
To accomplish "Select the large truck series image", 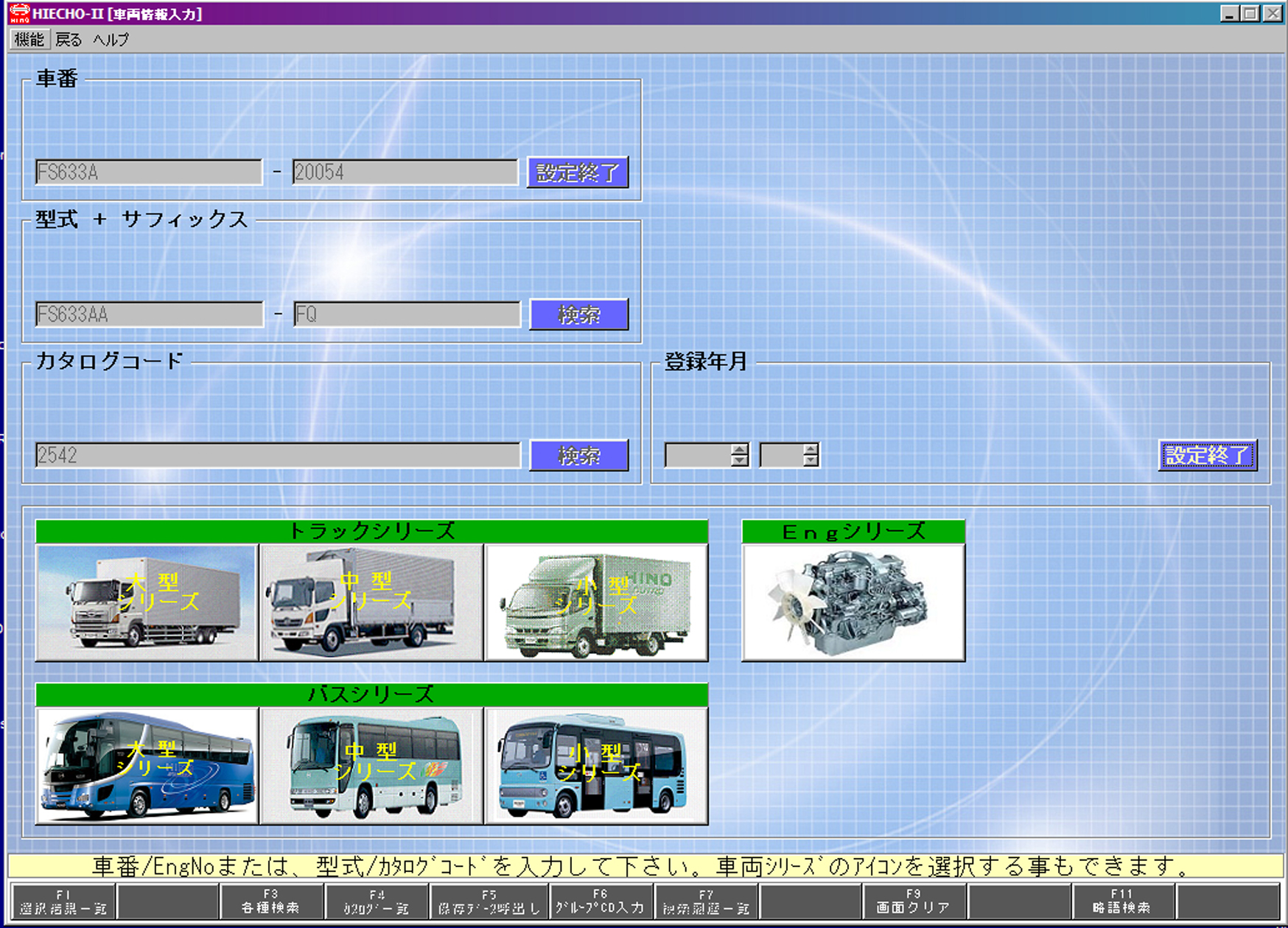I will coord(147,602).
